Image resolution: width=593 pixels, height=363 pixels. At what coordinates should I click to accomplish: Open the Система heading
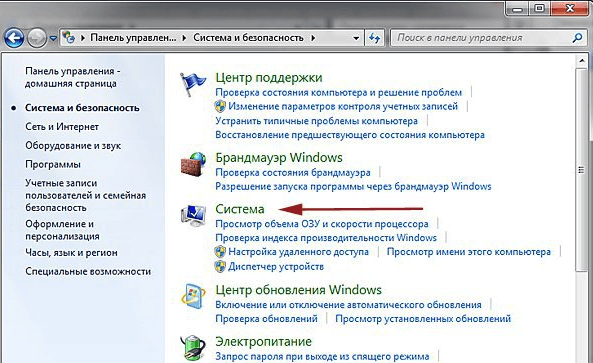(240, 209)
